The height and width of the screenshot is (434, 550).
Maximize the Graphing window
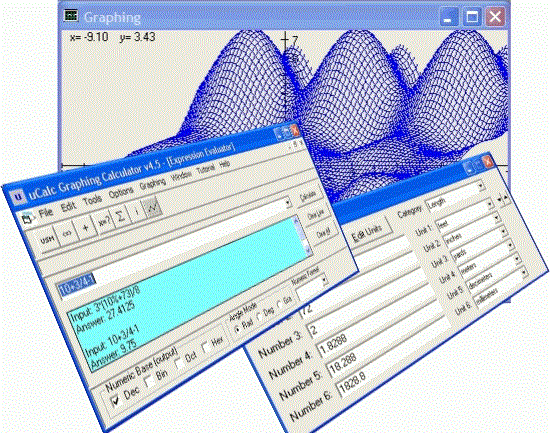pyautogui.click(x=472, y=16)
